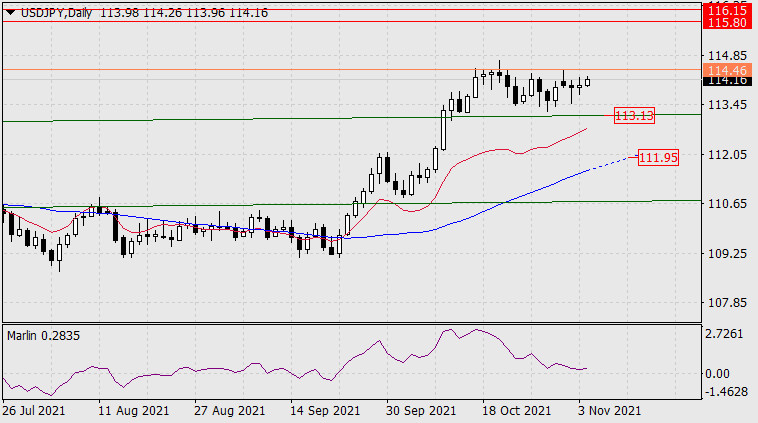758x423 pixels.
Task: Open the chart dropdown triangle beside USDJPY
Action: tap(10, 13)
